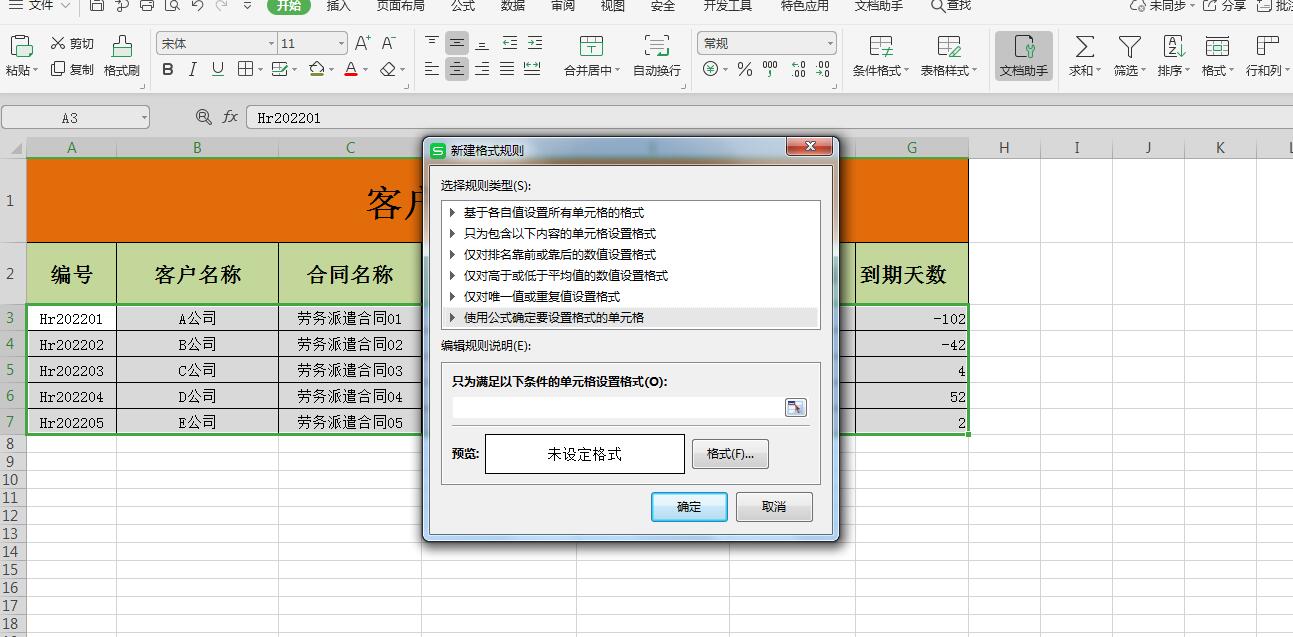Click the Format (格式(F)...) button
The width and height of the screenshot is (1293, 637).
point(730,454)
